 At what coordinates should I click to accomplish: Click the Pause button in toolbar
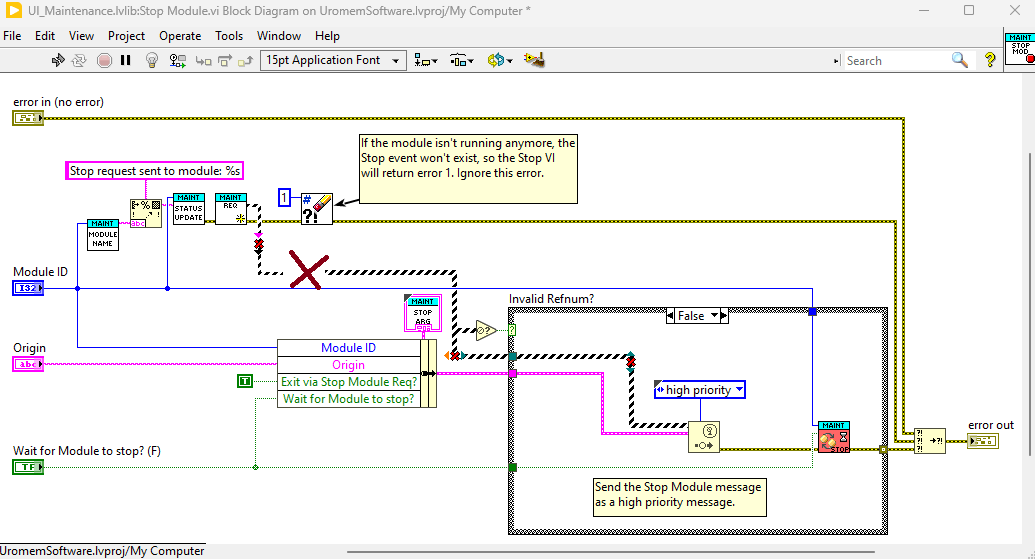pos(125,60)
